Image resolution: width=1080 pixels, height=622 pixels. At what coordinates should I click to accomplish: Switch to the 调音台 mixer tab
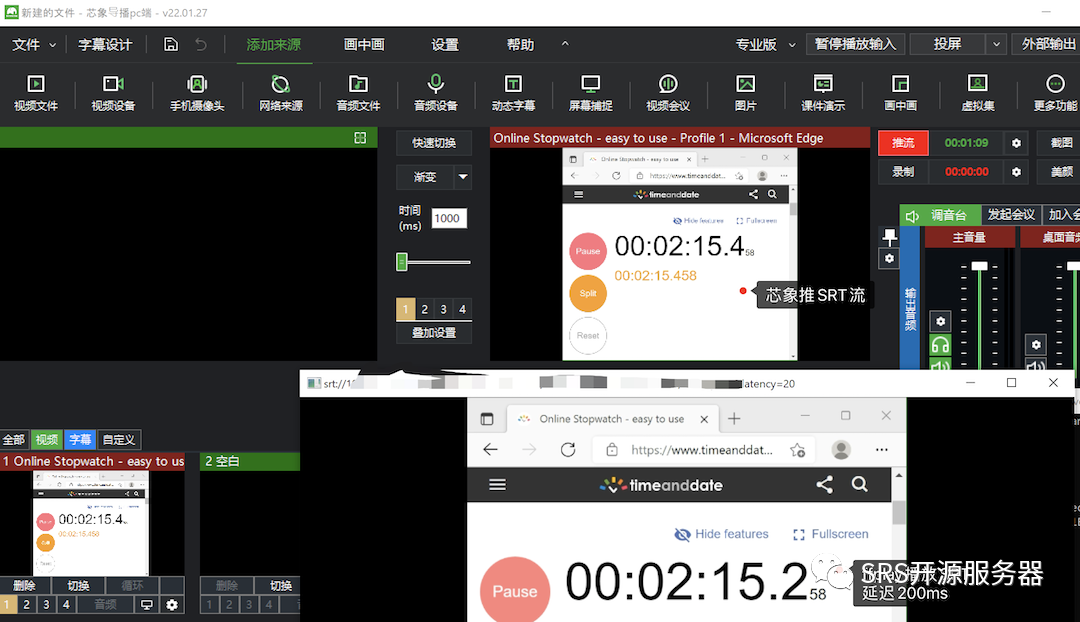point(939,216)
